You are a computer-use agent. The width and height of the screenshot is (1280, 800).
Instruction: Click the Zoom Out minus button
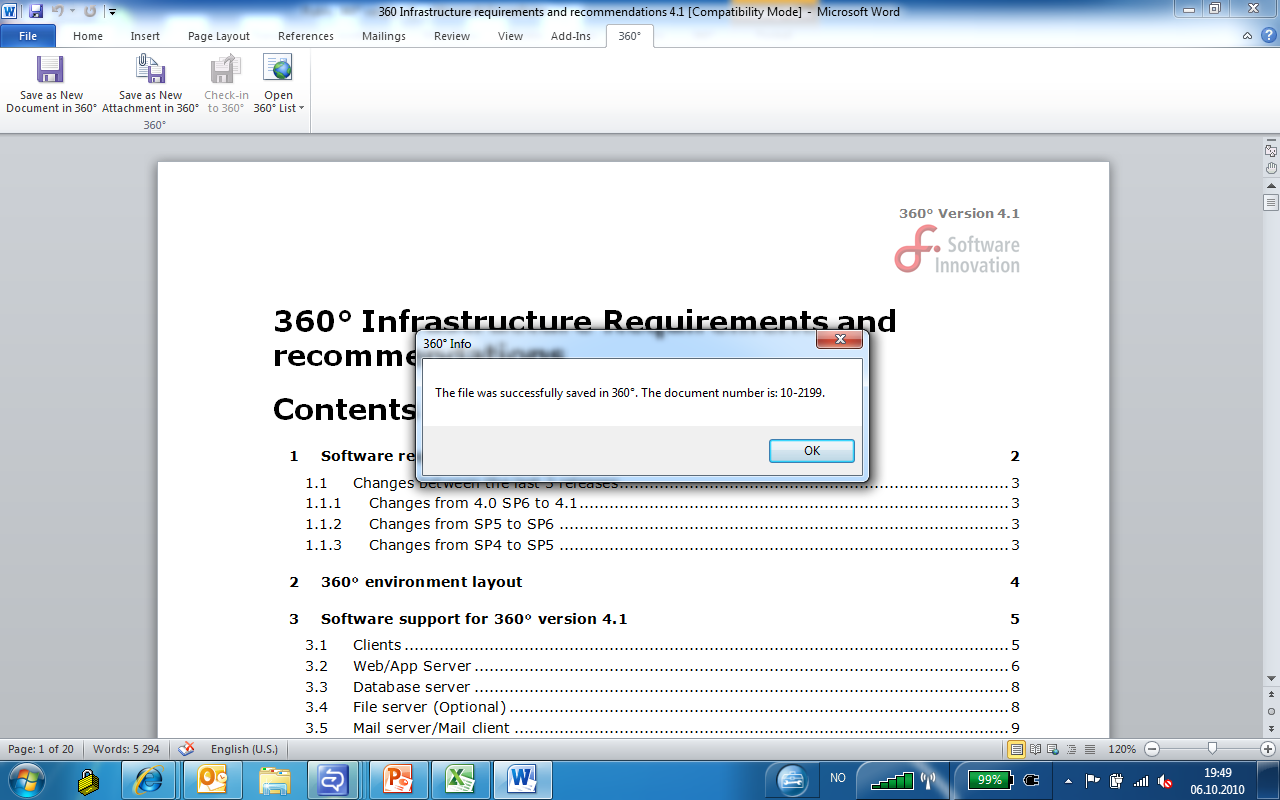pyautogui.click(x=1152, y=749)
